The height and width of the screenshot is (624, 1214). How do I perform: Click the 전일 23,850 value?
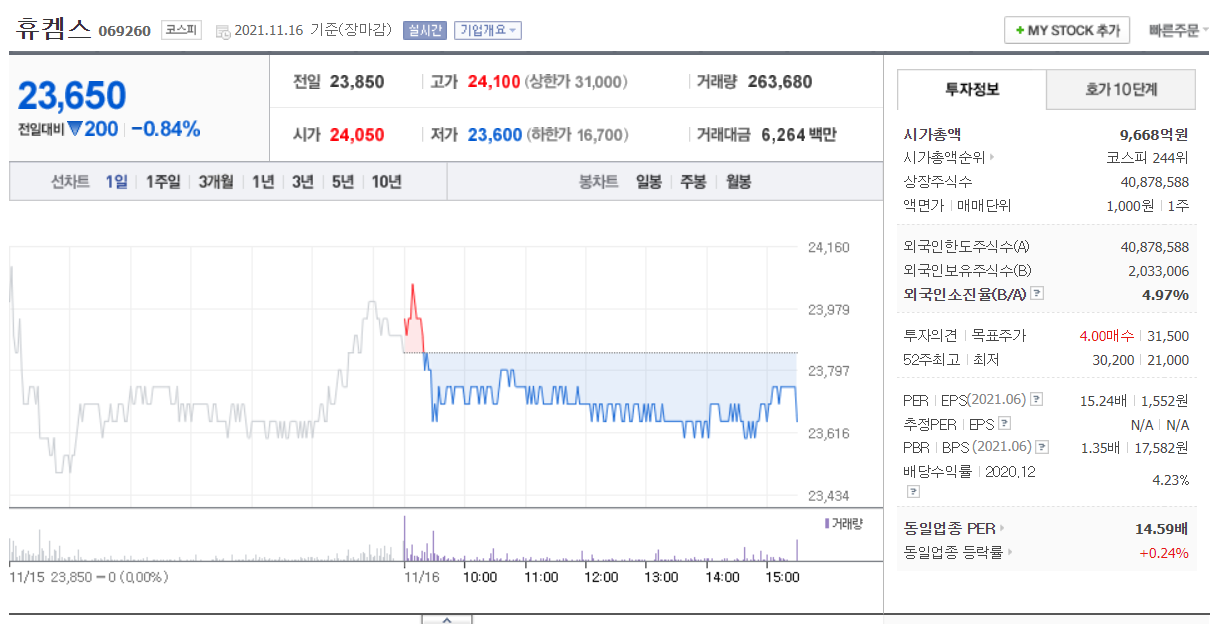pyautogui.click(x=356, y=82)
